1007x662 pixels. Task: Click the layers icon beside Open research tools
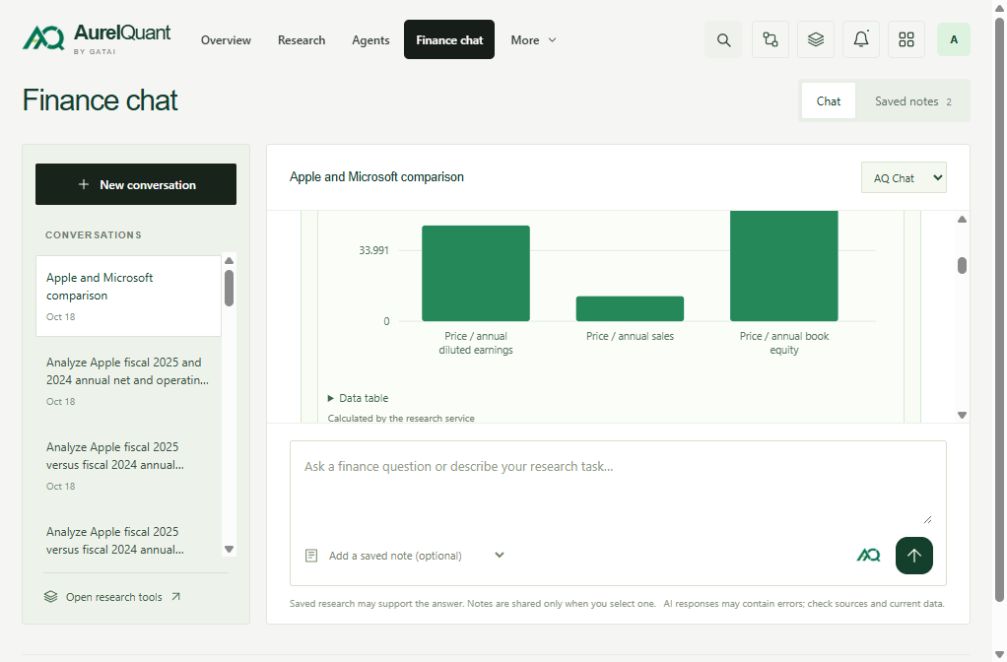[x=51, y=597]
